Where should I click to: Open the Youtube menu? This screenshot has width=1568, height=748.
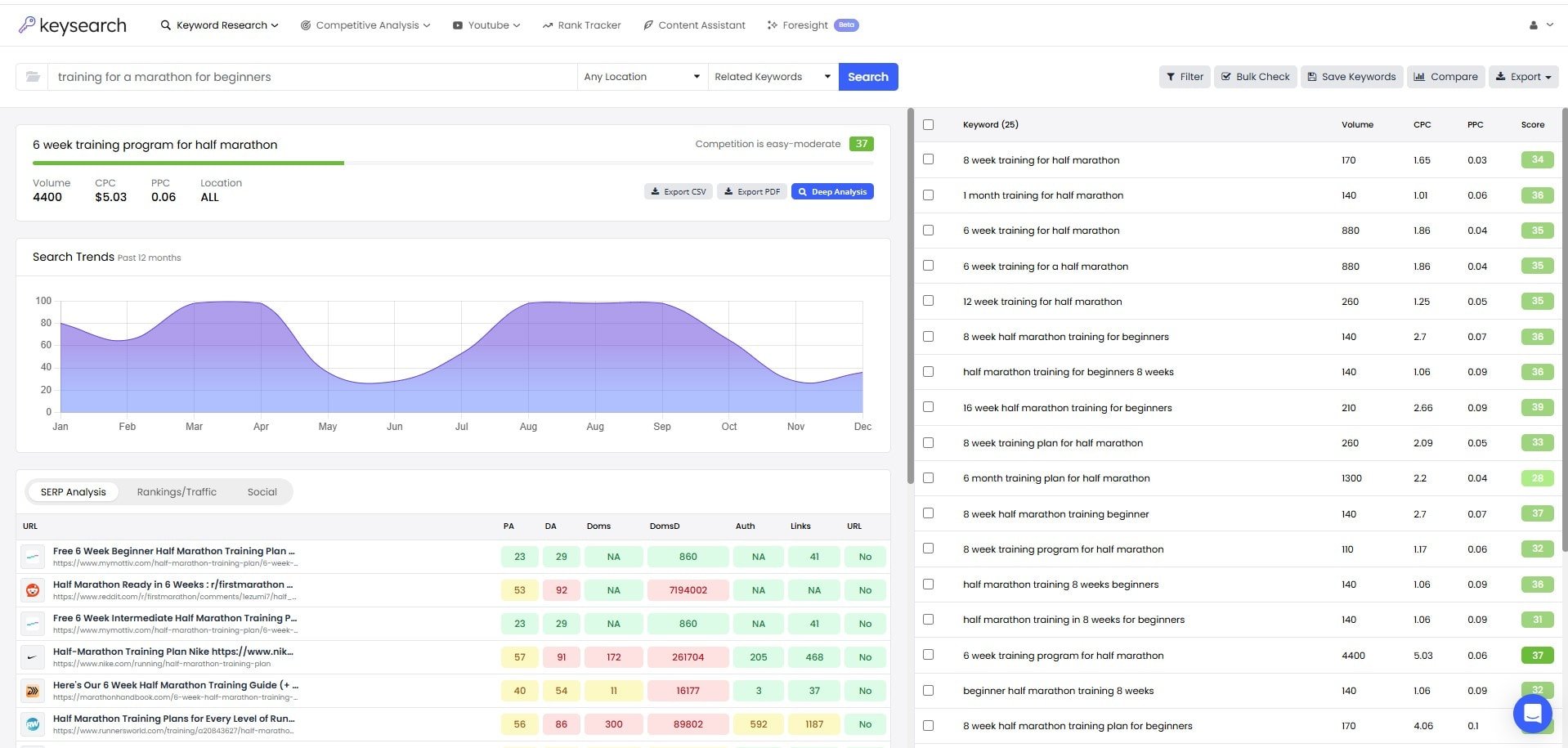(x=486, y=25)
